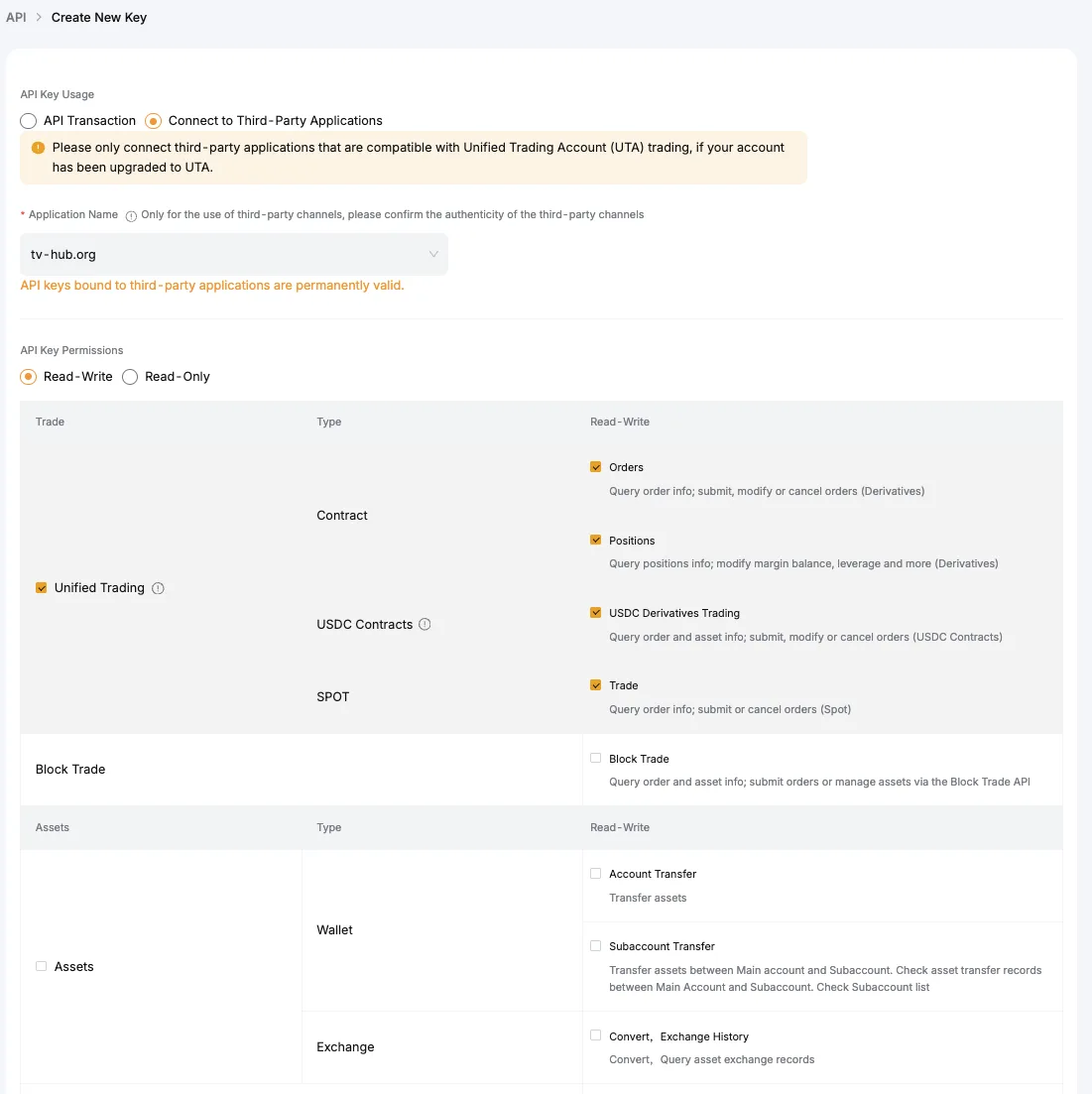
Task: Click Query order info Derivatives description
Action: point(767,491)
